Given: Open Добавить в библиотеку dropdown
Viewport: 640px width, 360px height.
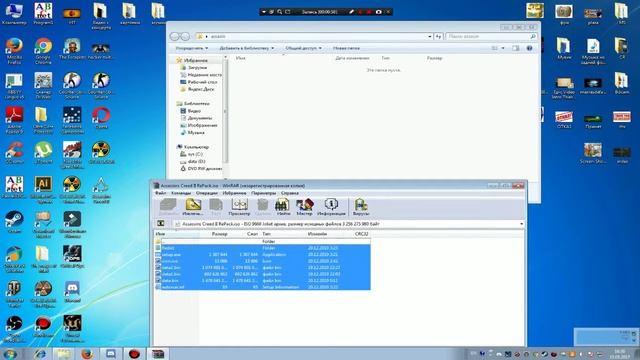Looking at the screenshot, I should tap(247, 48).
